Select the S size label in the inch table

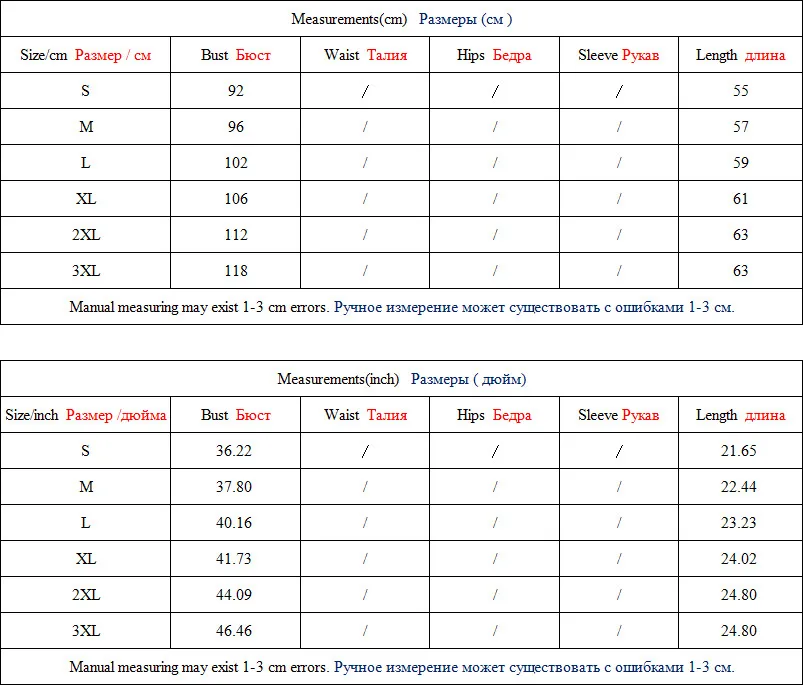tap(86, 451)
